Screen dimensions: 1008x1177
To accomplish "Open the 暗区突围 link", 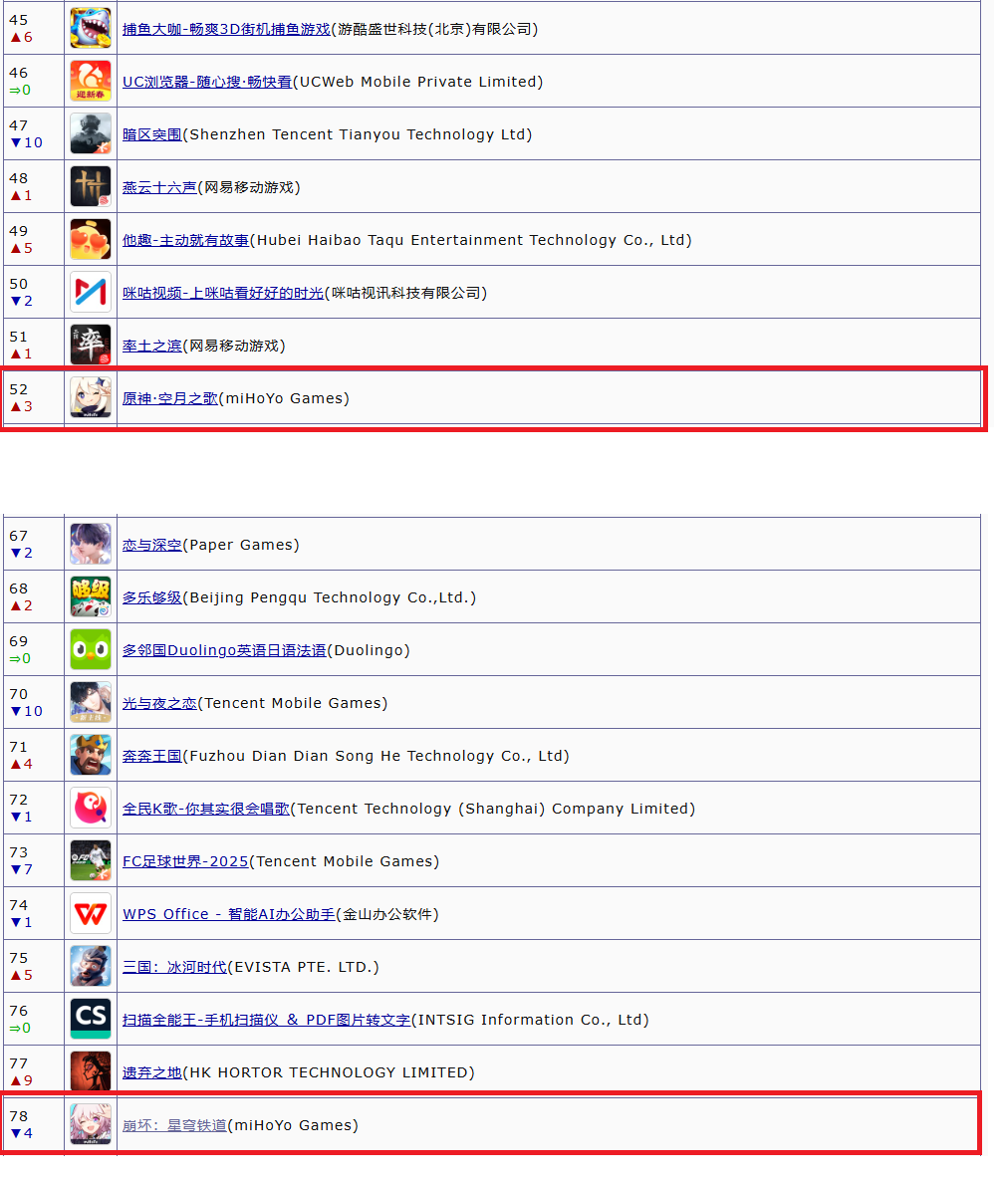I will point(152,135).
